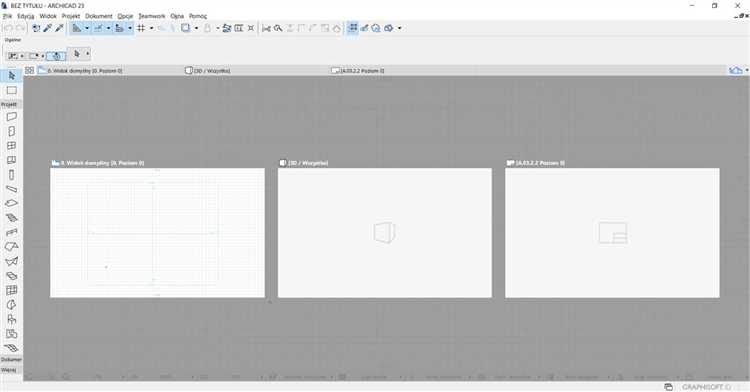The image size is (750, 392).
Task: Select the Railing tool
Action: (11, 232)
